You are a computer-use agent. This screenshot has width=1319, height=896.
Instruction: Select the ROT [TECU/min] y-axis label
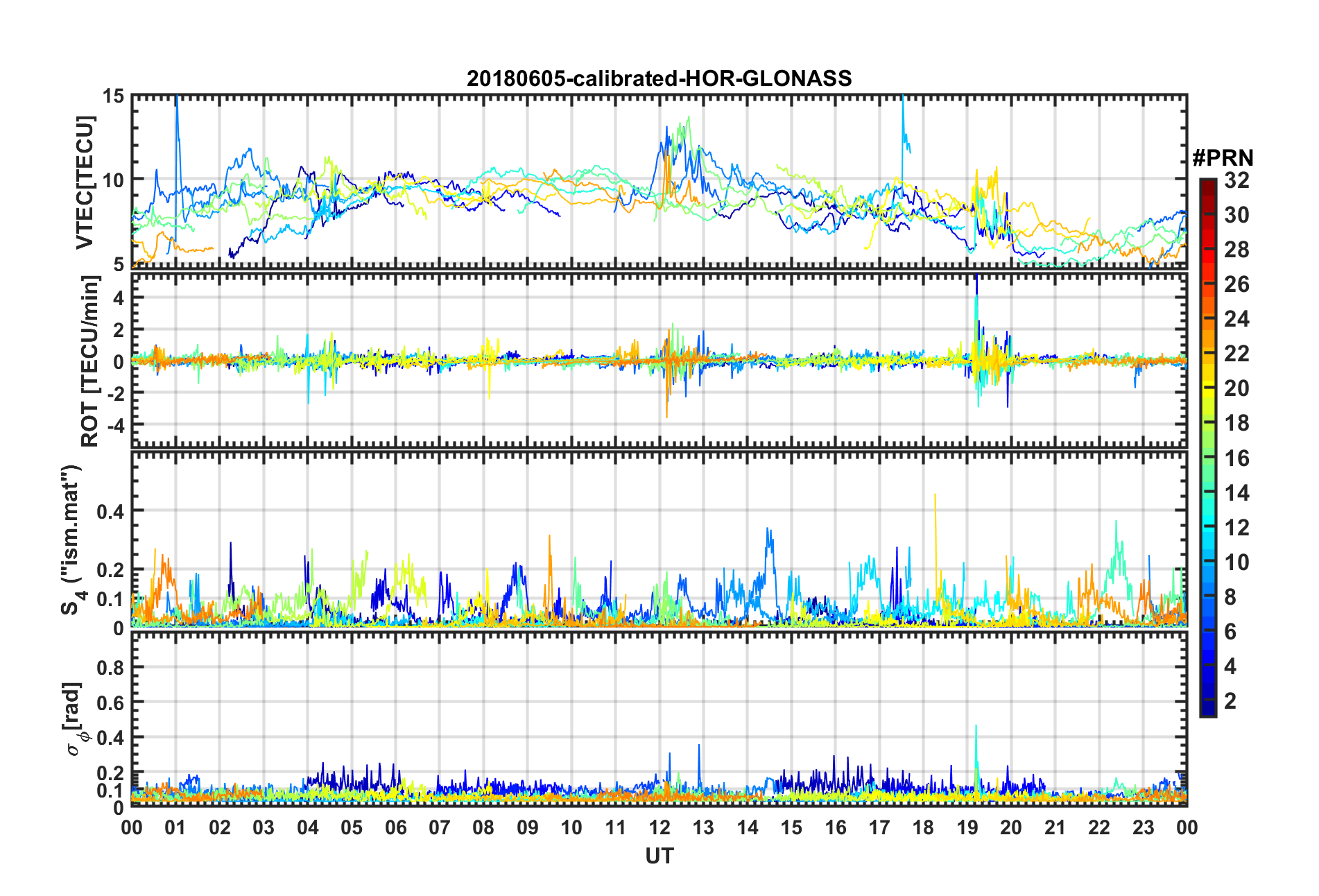pos(90,361)
